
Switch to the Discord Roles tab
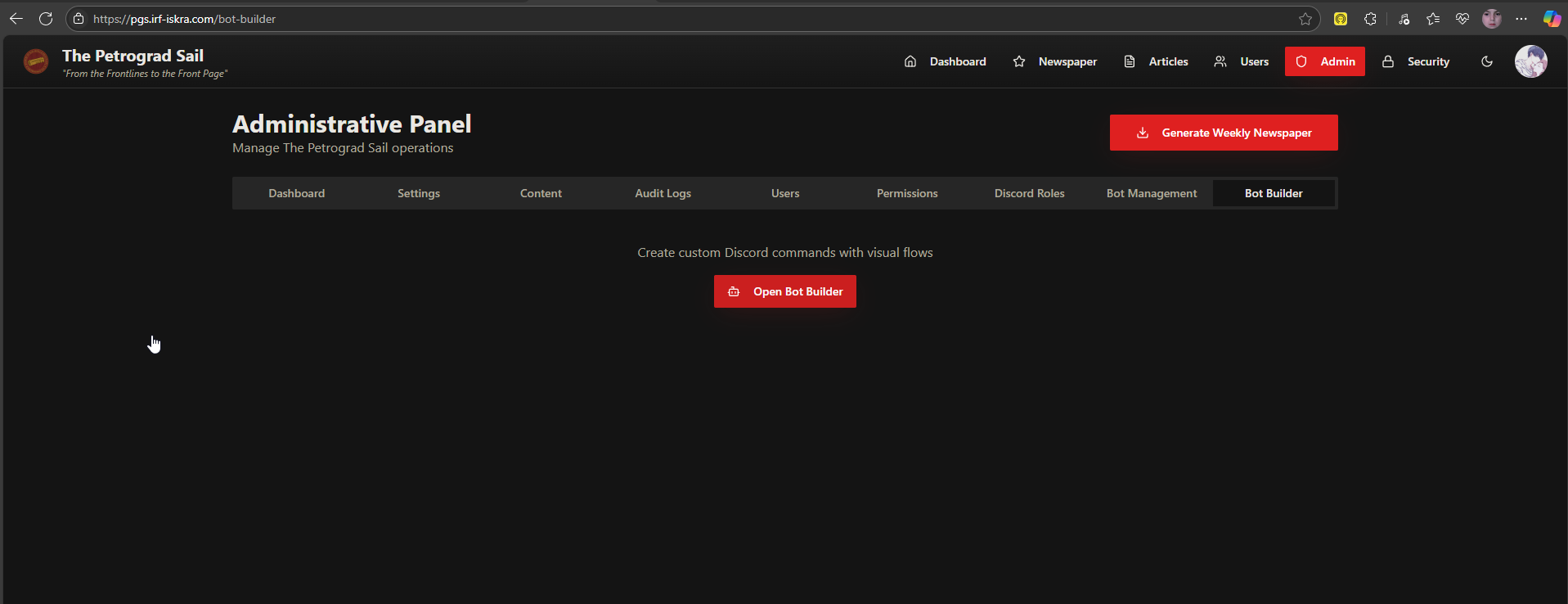pyautogui.click(x=1030, y=193)
